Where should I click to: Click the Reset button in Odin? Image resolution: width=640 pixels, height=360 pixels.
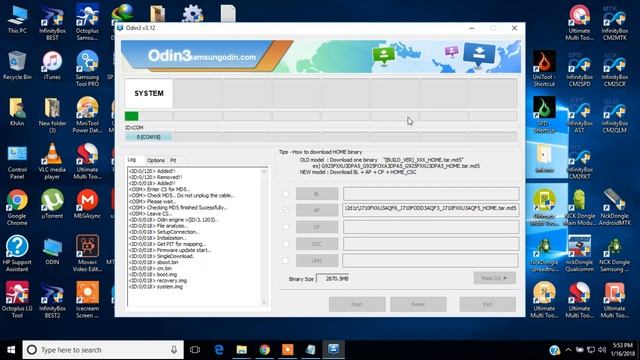tap(418, 304)
